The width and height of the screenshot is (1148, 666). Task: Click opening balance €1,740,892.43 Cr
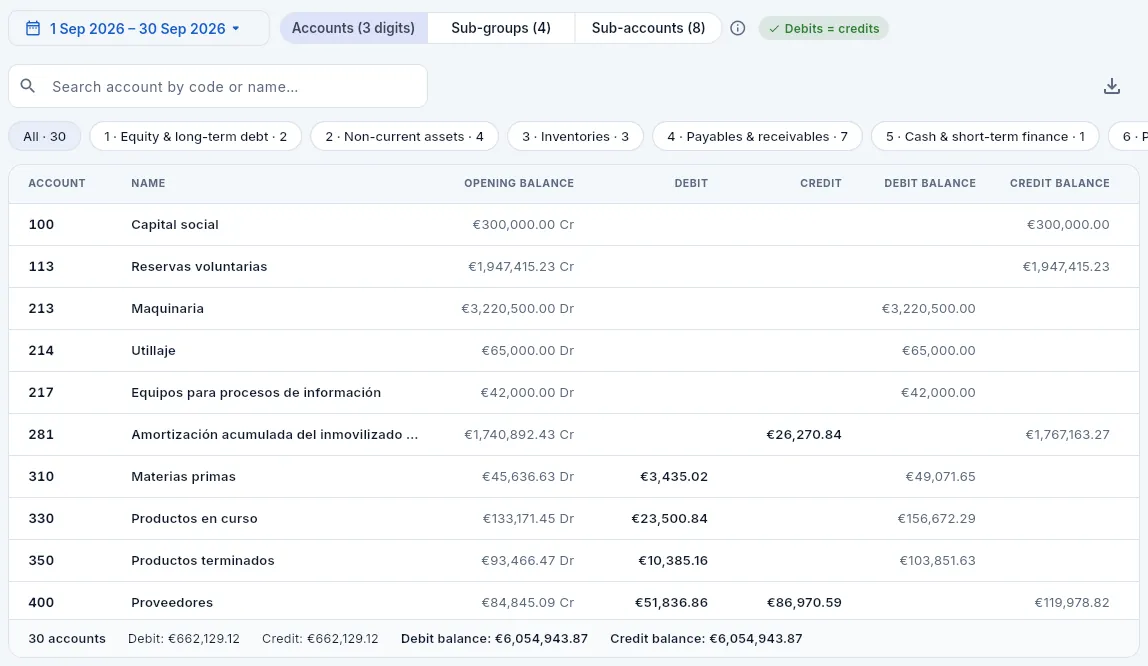(x=519, y=435)
